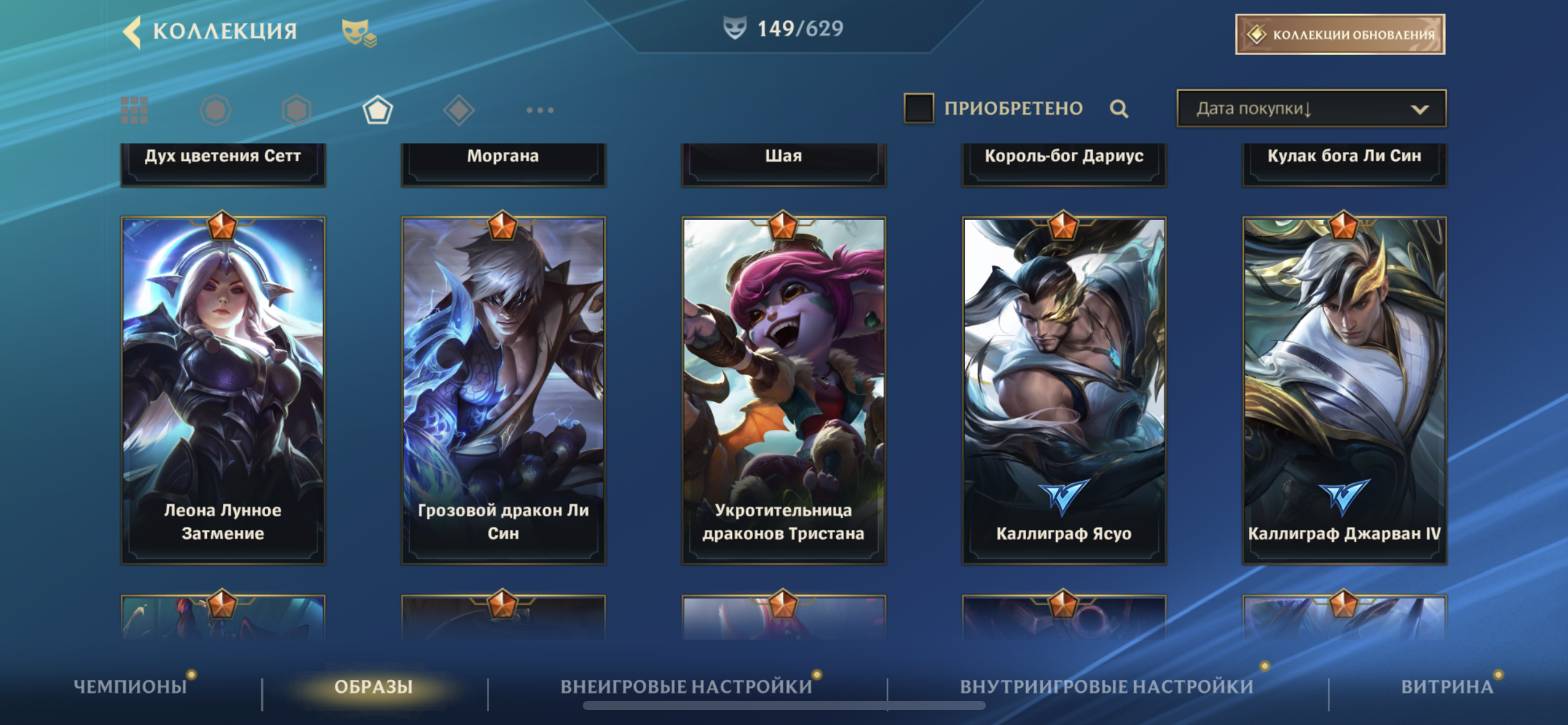Expand the Дата покупки sort dropdown
Screen dimensions: 1568x725
click(x=1312, y=108)
